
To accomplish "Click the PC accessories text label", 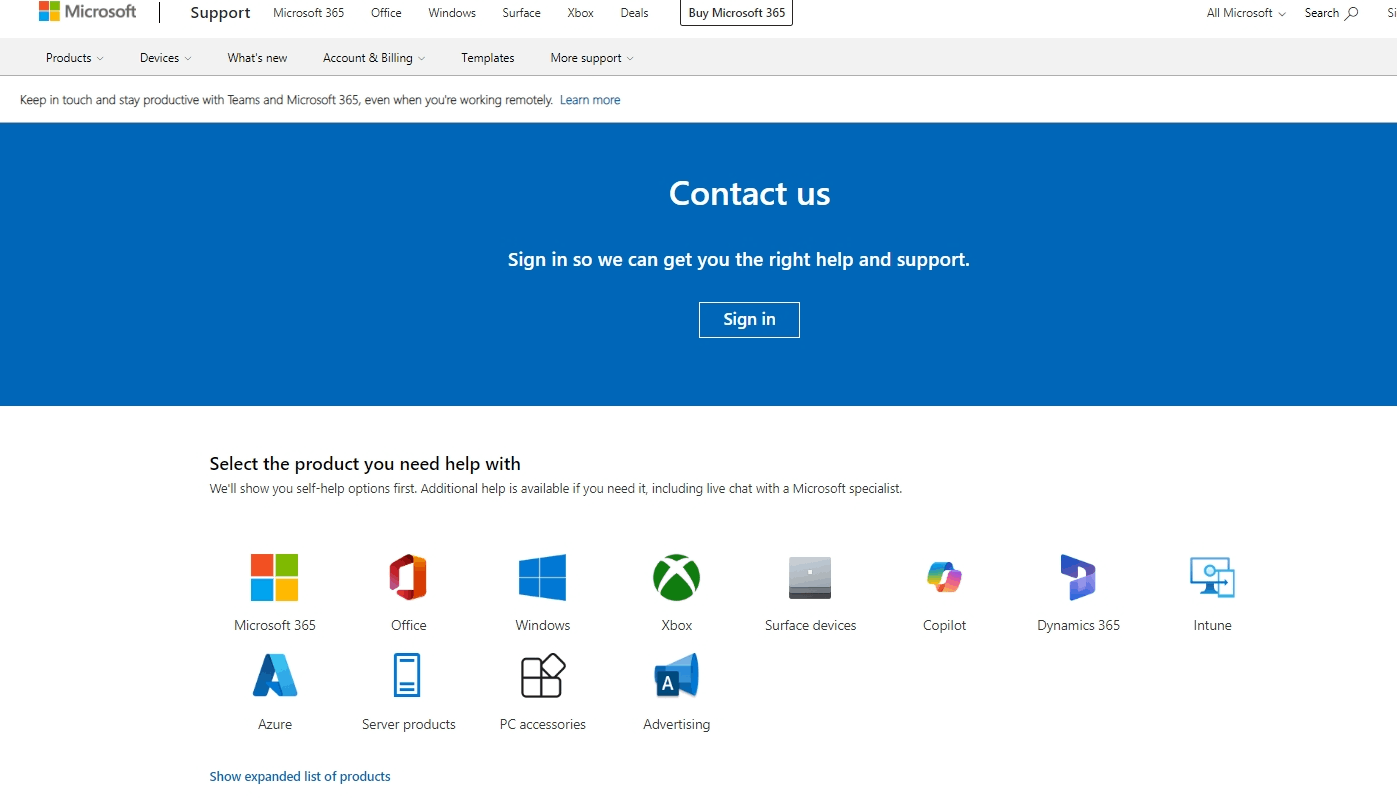I will [543, 724].
